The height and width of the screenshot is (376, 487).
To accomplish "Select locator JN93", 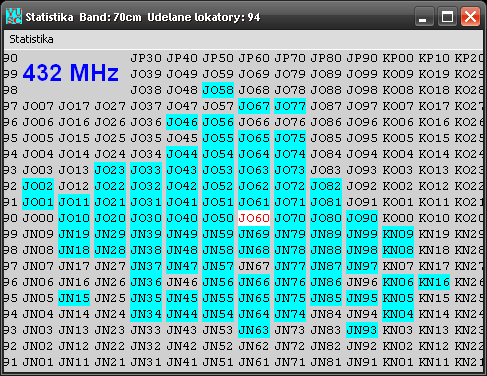I will point(362,330).
